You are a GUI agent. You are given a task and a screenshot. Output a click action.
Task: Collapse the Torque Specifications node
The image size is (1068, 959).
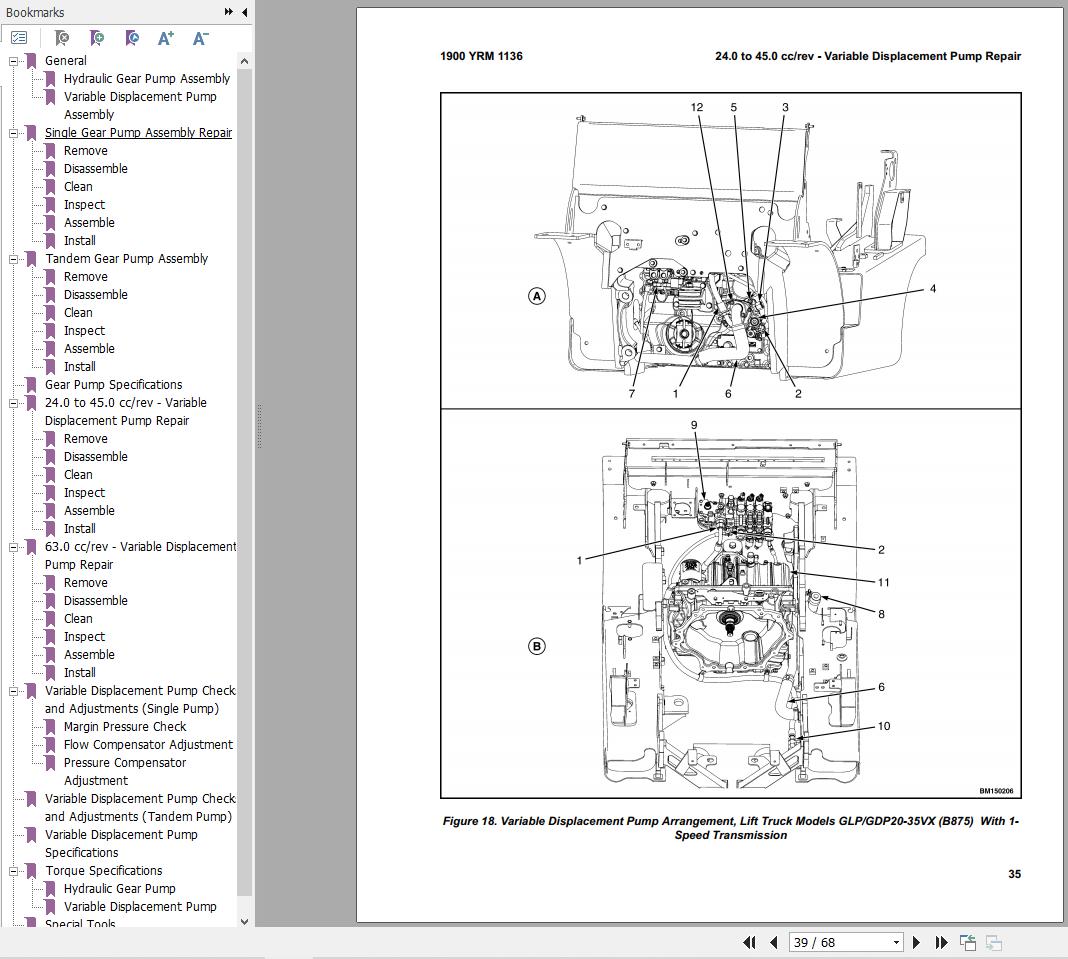13,871
